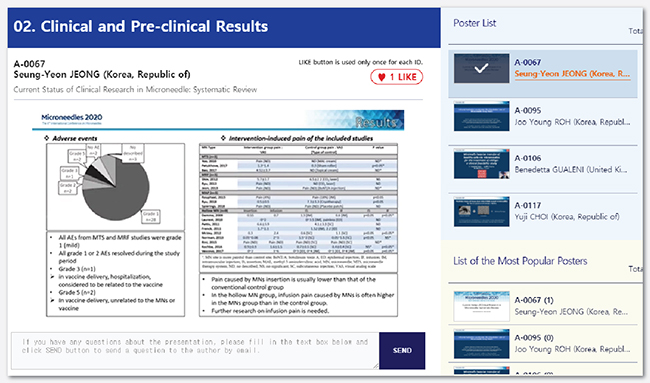The width and height of the screenshot is (650, 383).
Task: Select poster A-0106 thumbnail in Poster List
Action: (481, 164)
